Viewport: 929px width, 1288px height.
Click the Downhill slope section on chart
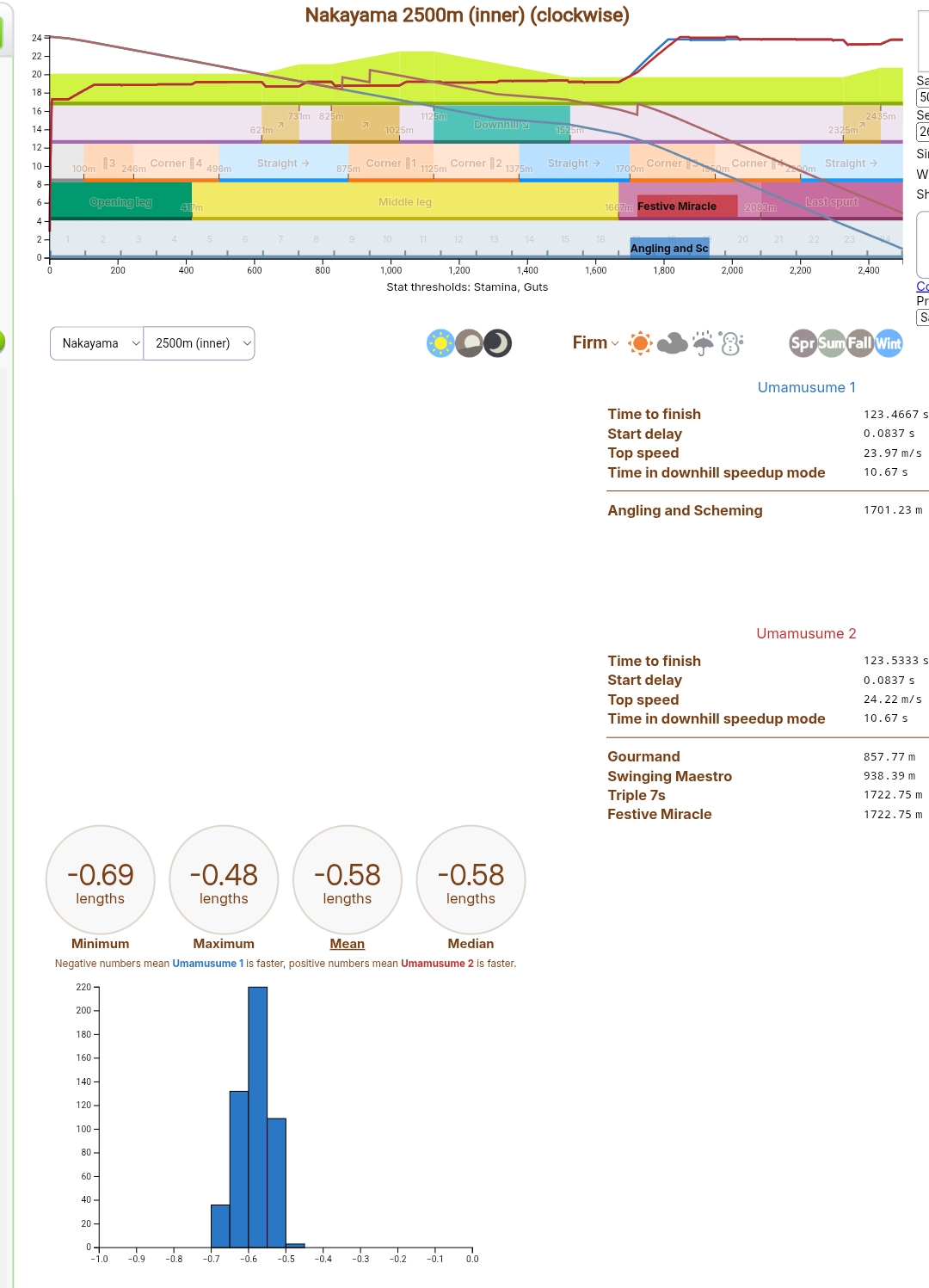coord(501,124)
